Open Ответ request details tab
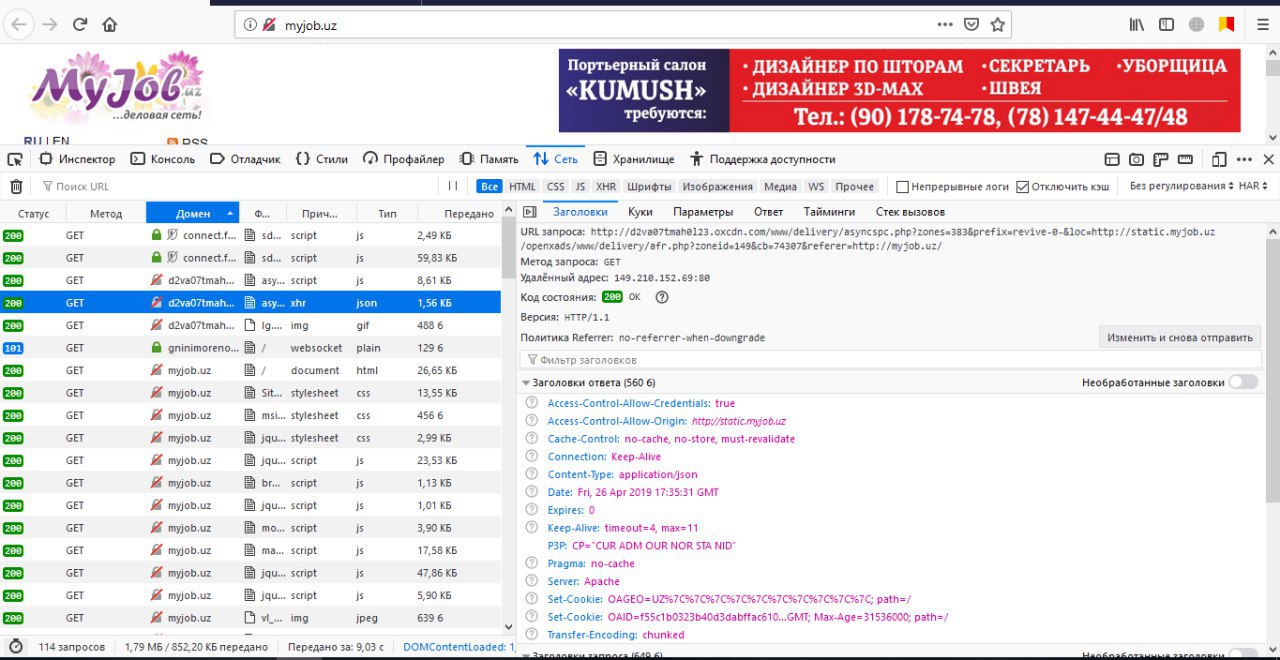 [x=768, y=212]
